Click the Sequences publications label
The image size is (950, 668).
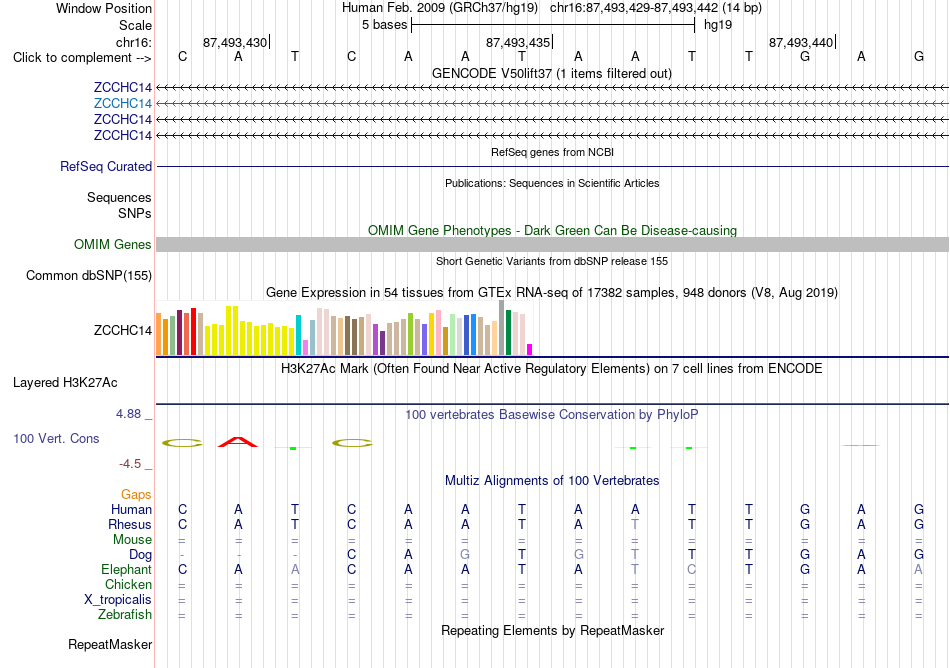coord(119,197)
